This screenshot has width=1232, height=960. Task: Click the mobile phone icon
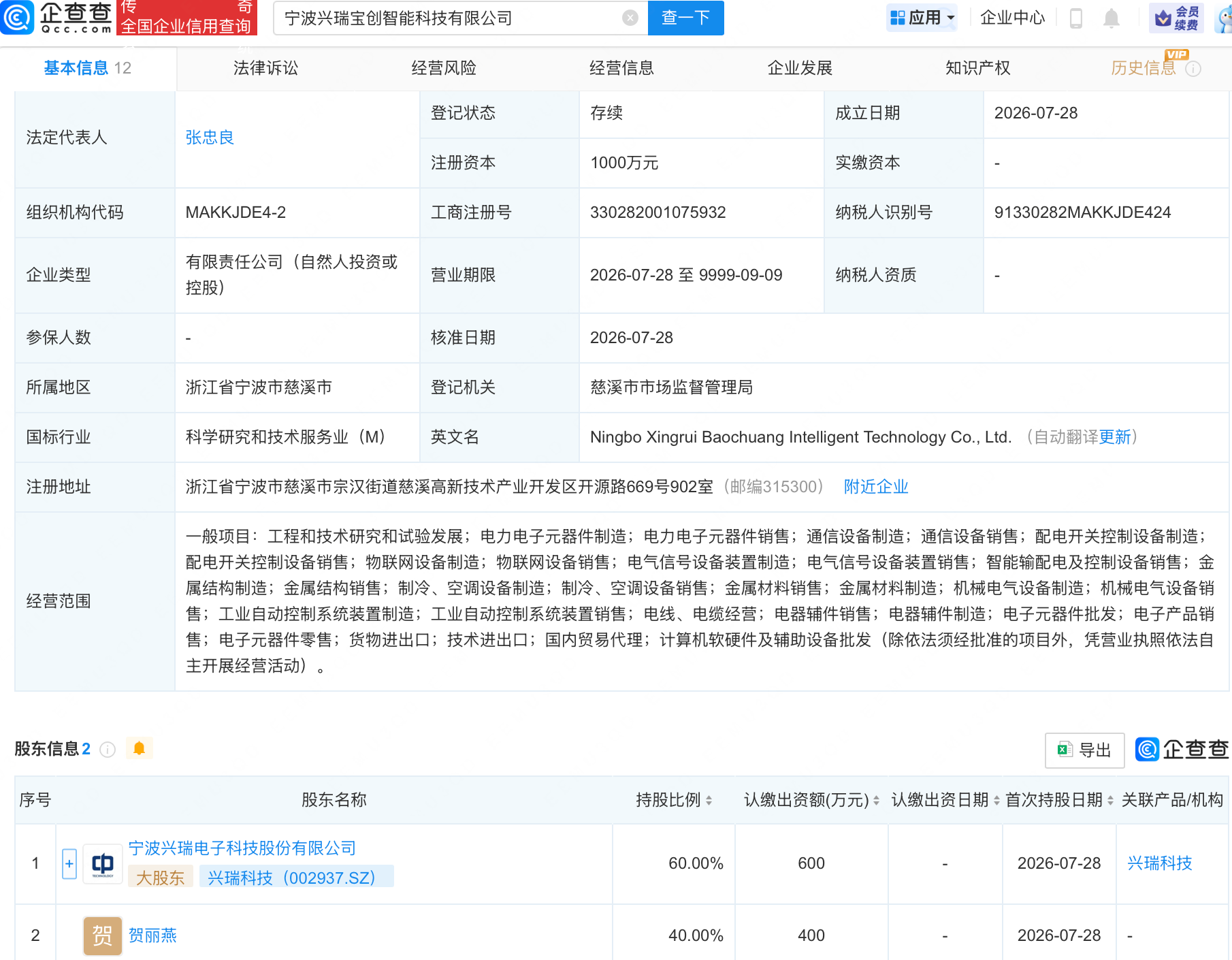pos(1076,18)
